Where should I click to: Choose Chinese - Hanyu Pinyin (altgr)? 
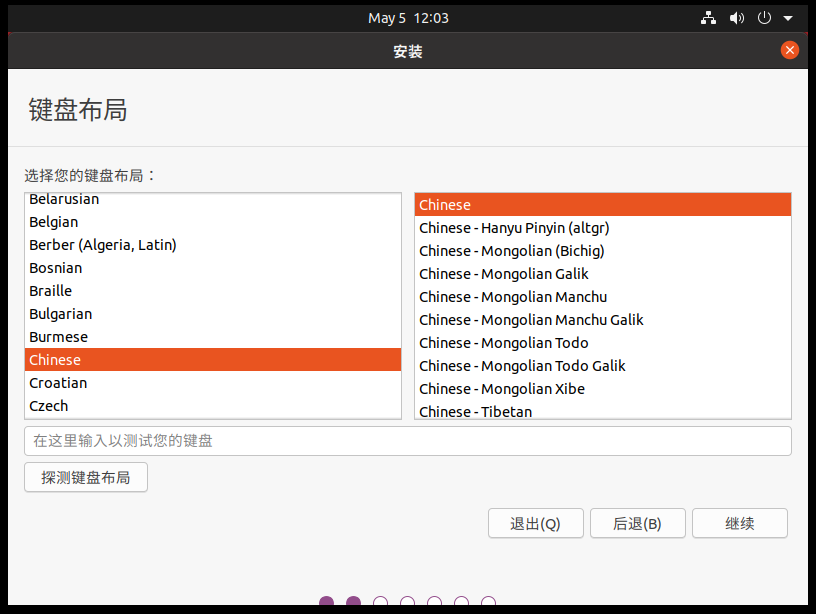[x=603, y=227]
